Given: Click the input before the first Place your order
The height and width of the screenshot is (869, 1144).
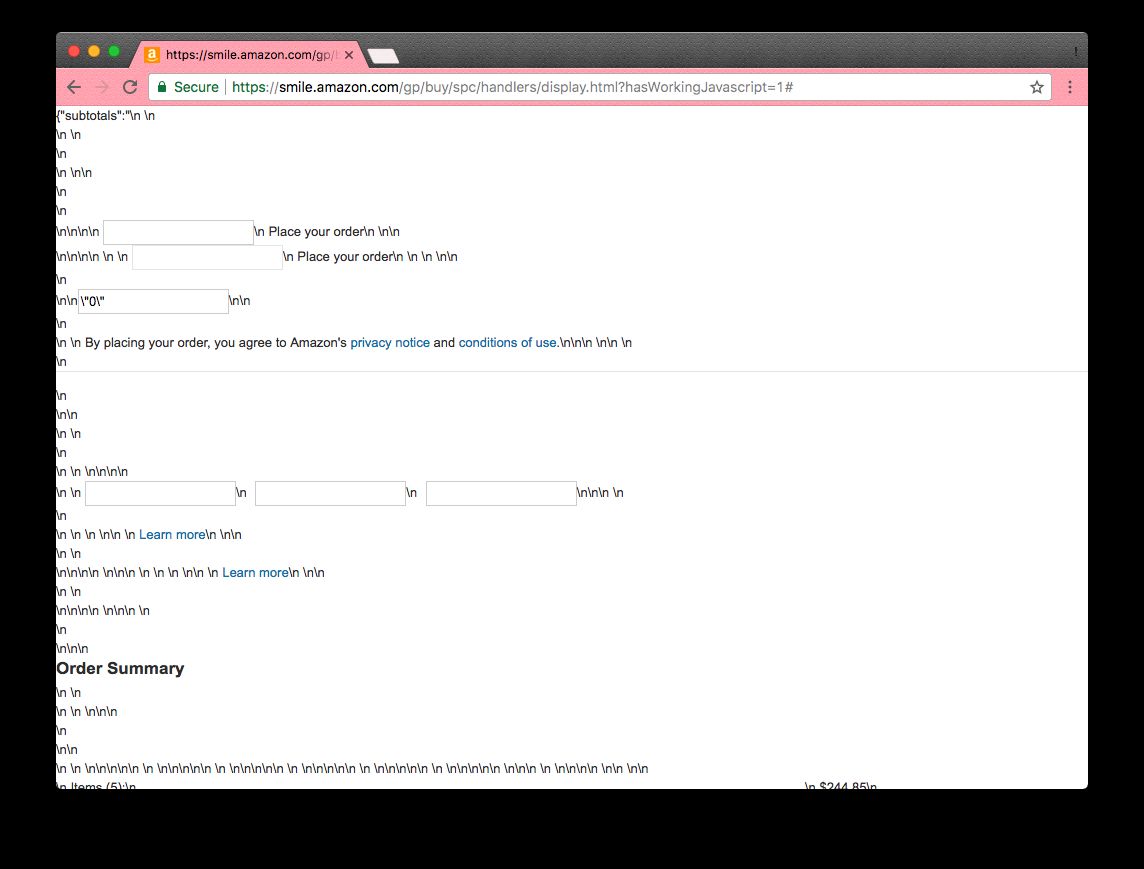Looking at the screenshot, I should (178, 232).
